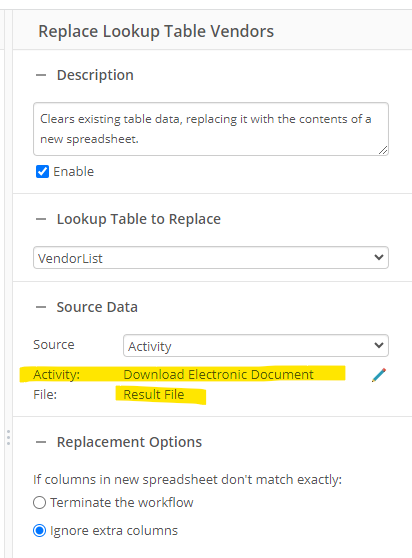Click the Download Electronic Document activity text
This screenshot has height=558, width=412.
pyautogui.click(x=218, y=375)
